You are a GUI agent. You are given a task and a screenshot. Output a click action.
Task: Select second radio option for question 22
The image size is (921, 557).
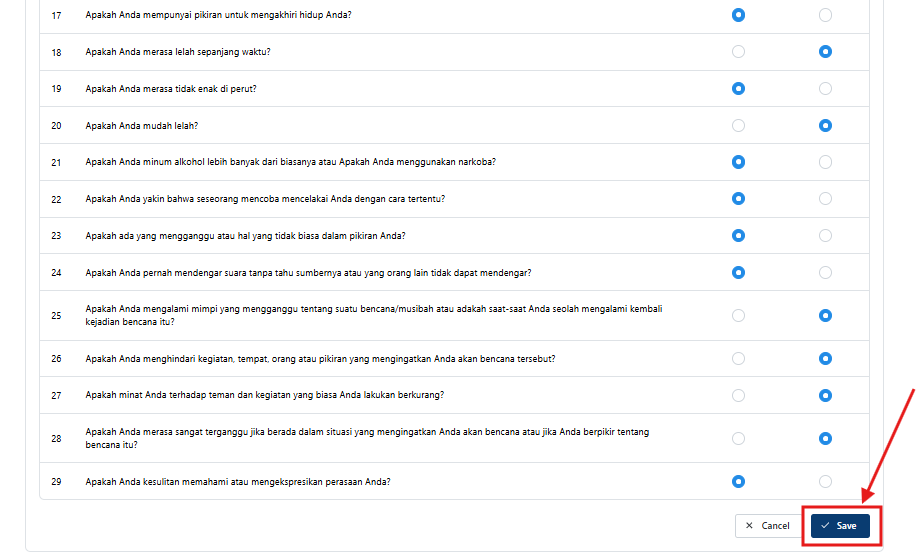pos(825,199)
